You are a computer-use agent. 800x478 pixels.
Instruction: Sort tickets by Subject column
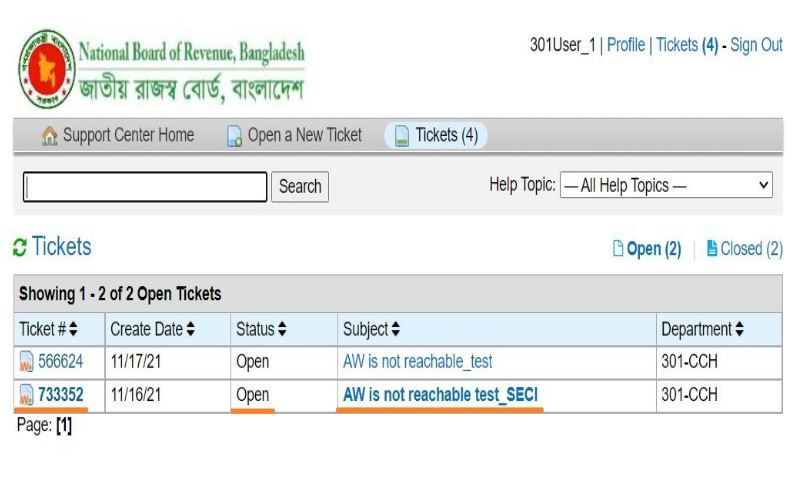[371, 329]
